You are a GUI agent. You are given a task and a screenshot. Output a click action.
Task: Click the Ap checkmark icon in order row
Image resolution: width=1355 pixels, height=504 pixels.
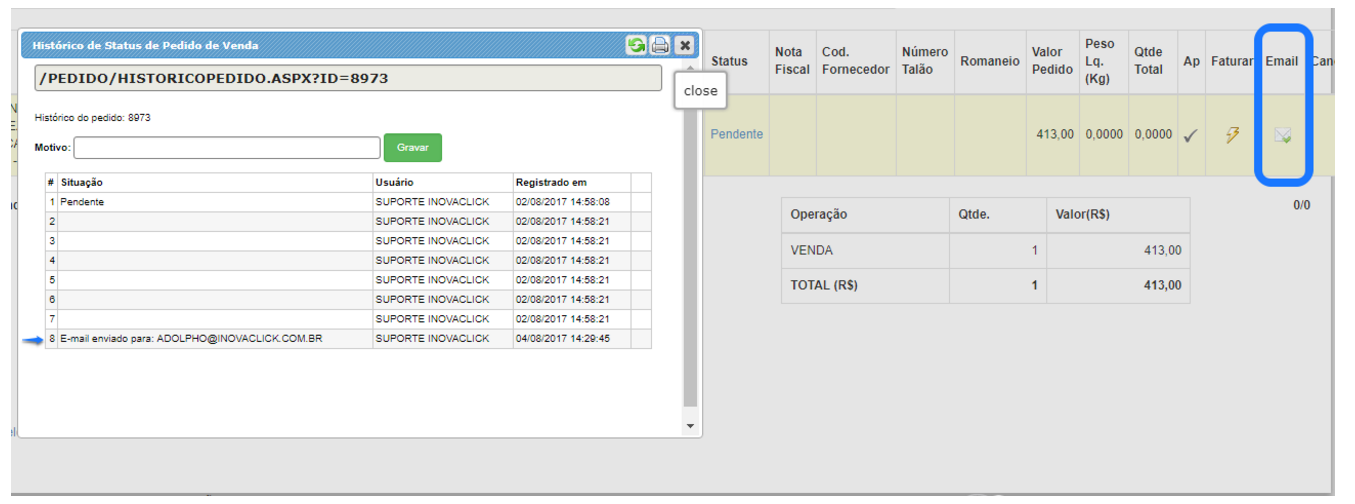[1190, 135]
